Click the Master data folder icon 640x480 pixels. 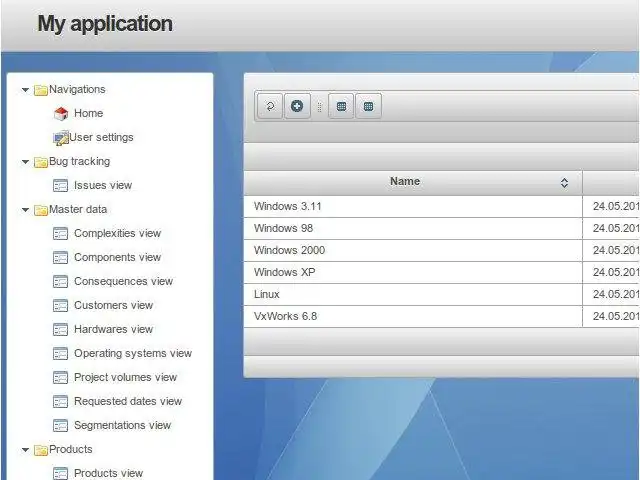click(41, 210)
